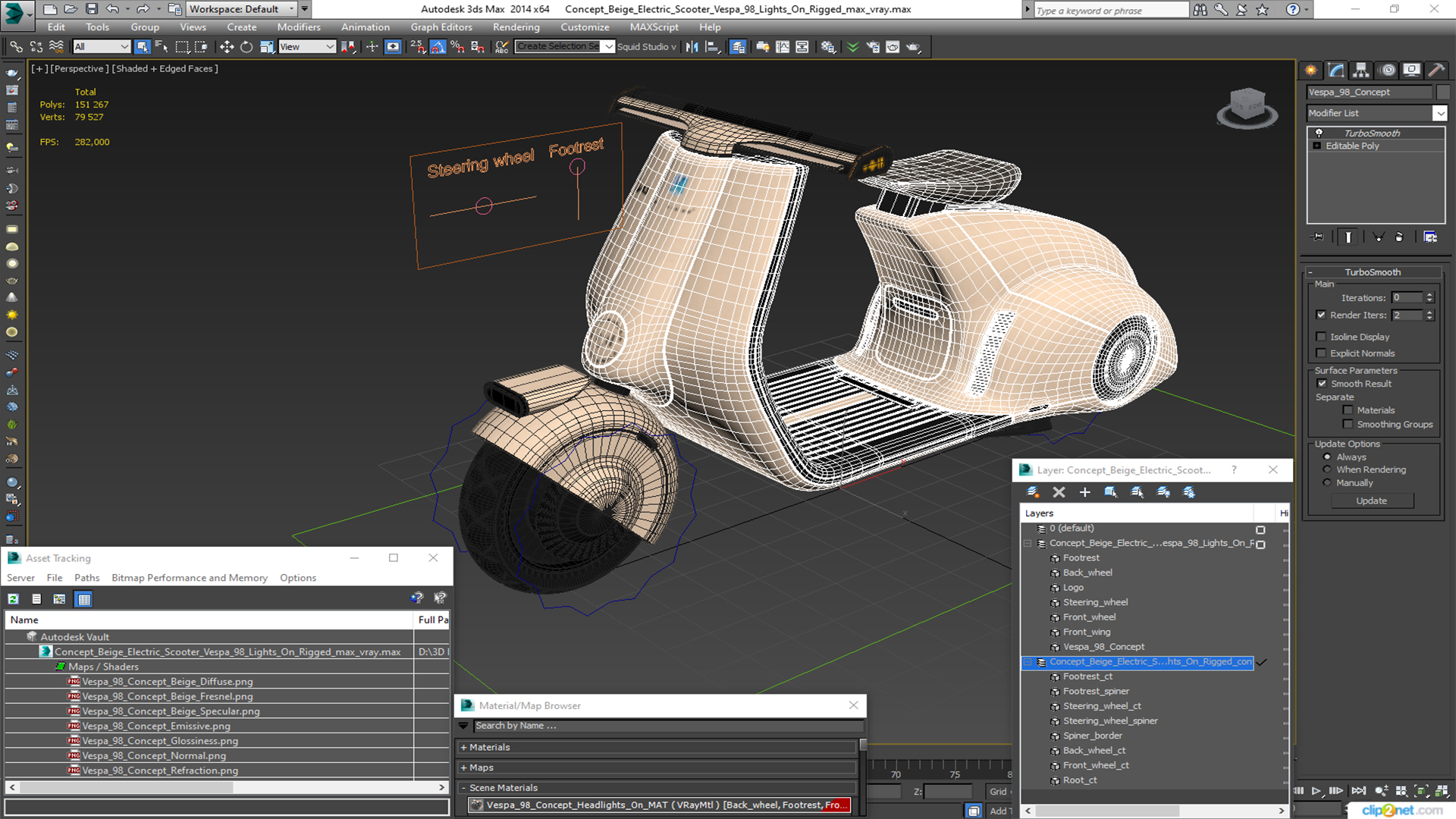Open the Rendering menu
The height and width of the screenshot is (819, 1456).
tap(516, 27)
